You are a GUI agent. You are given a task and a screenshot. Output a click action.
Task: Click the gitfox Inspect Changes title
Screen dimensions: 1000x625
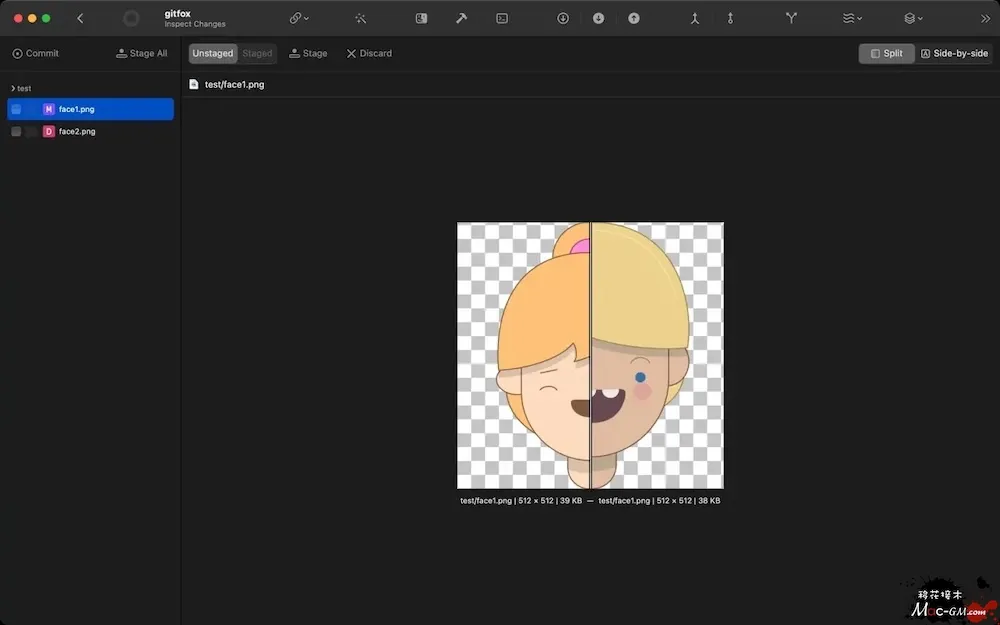(x=195, y=18)
